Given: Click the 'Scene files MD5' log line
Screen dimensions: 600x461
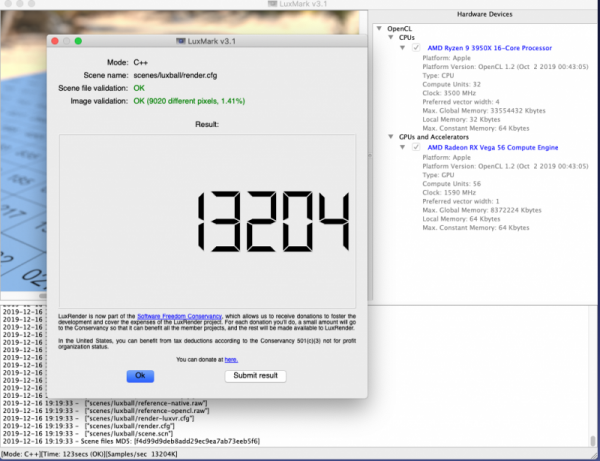Looking at the screenshot, I should 131,441.
